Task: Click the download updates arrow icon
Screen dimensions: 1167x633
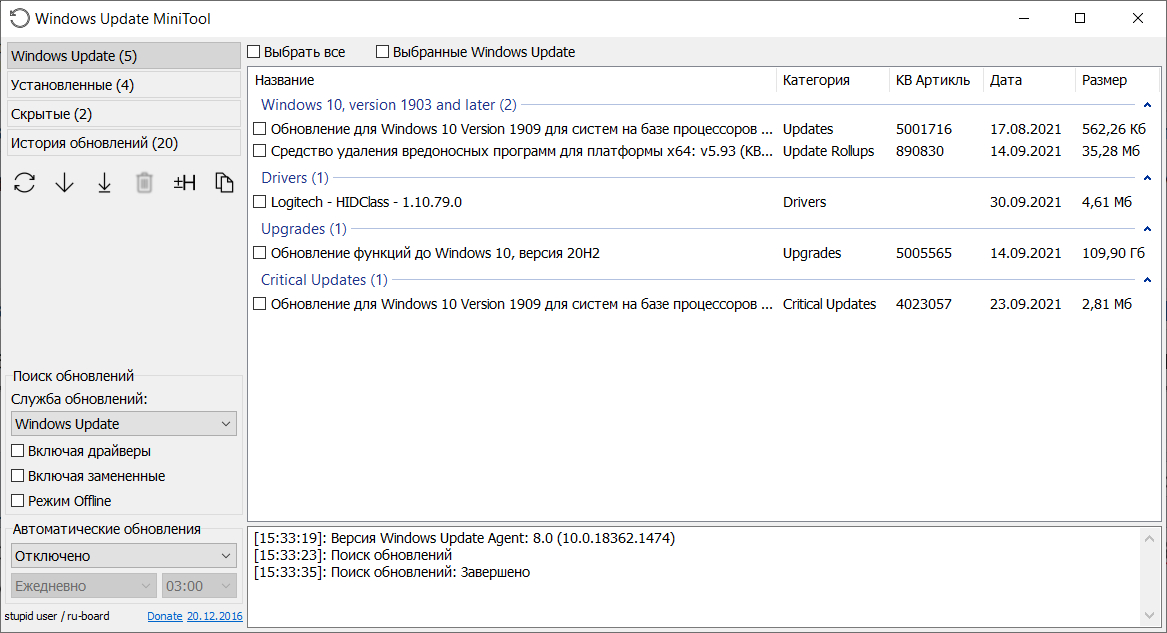Action: pyautogui.click(x=65, y=183)
